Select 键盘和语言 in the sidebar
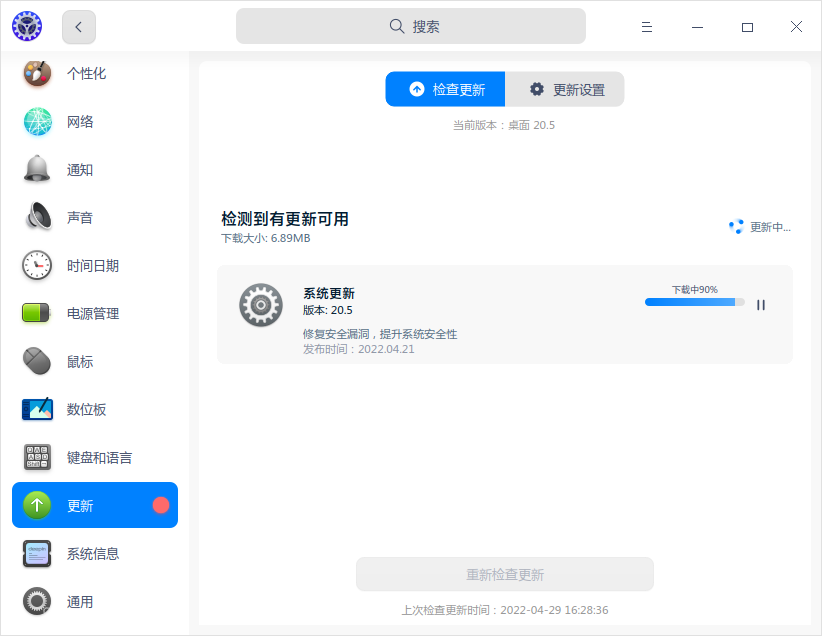Screen dimensions: 822x636 95,457
